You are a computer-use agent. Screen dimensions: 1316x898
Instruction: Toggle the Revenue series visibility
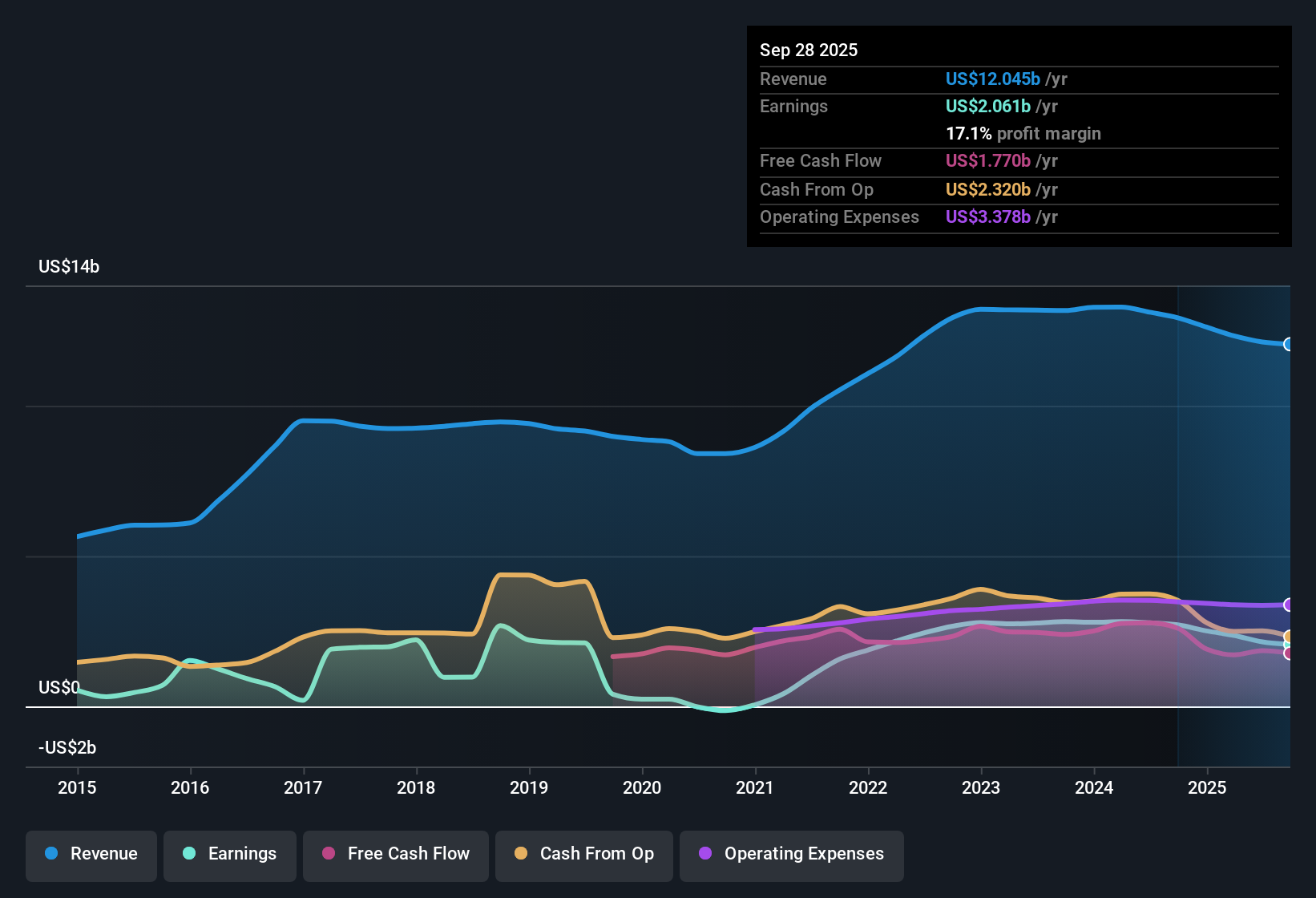pyautogui.click(x=91, y=854)
